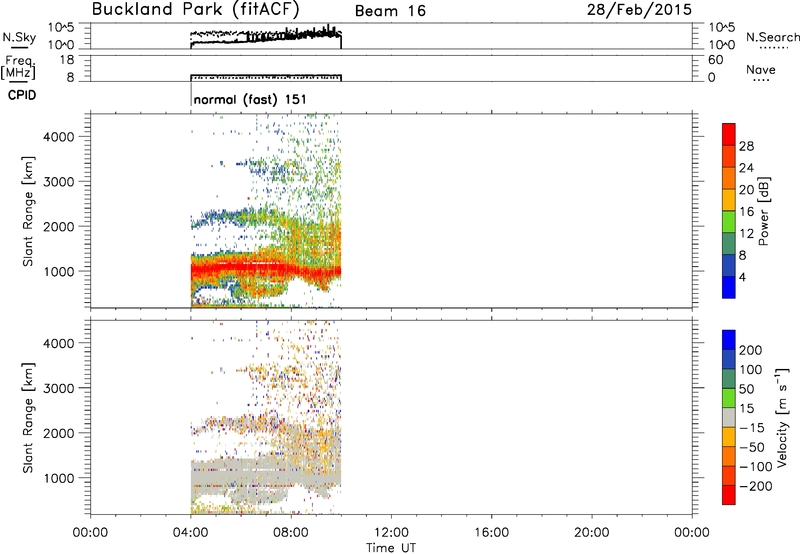Image resolution: width=800 pixels, height=554 pixels.
Task: Select the "−100" Velocity colorbar value
Action: tap(756, 467)
